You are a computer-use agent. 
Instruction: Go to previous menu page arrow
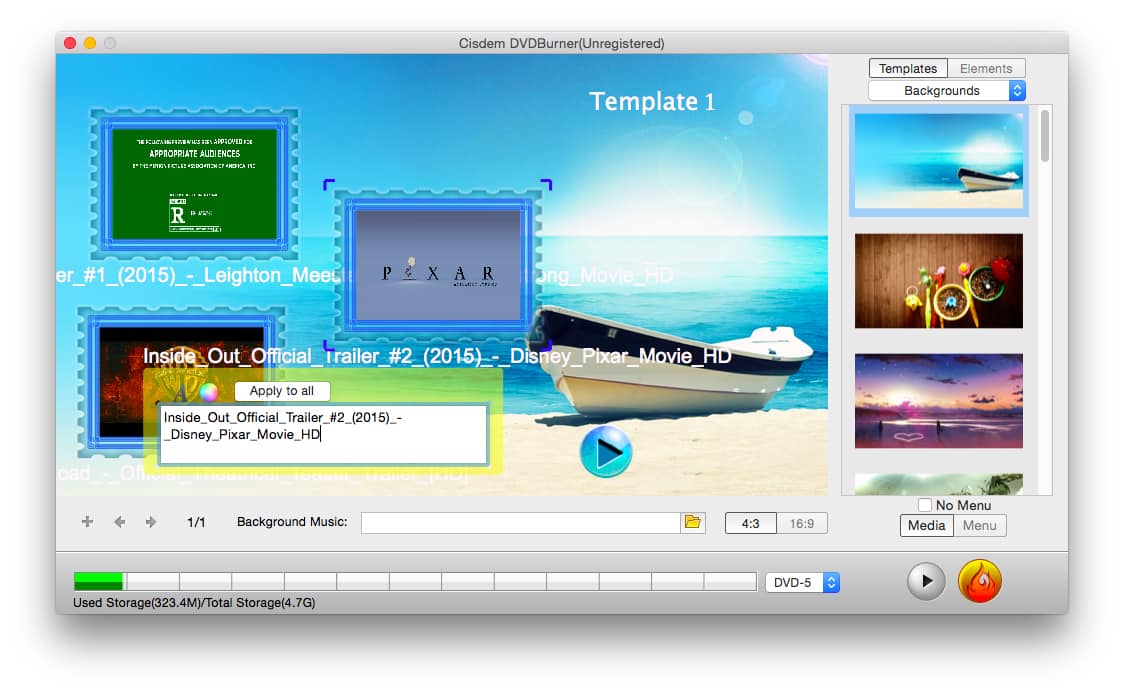pos(120,522)
